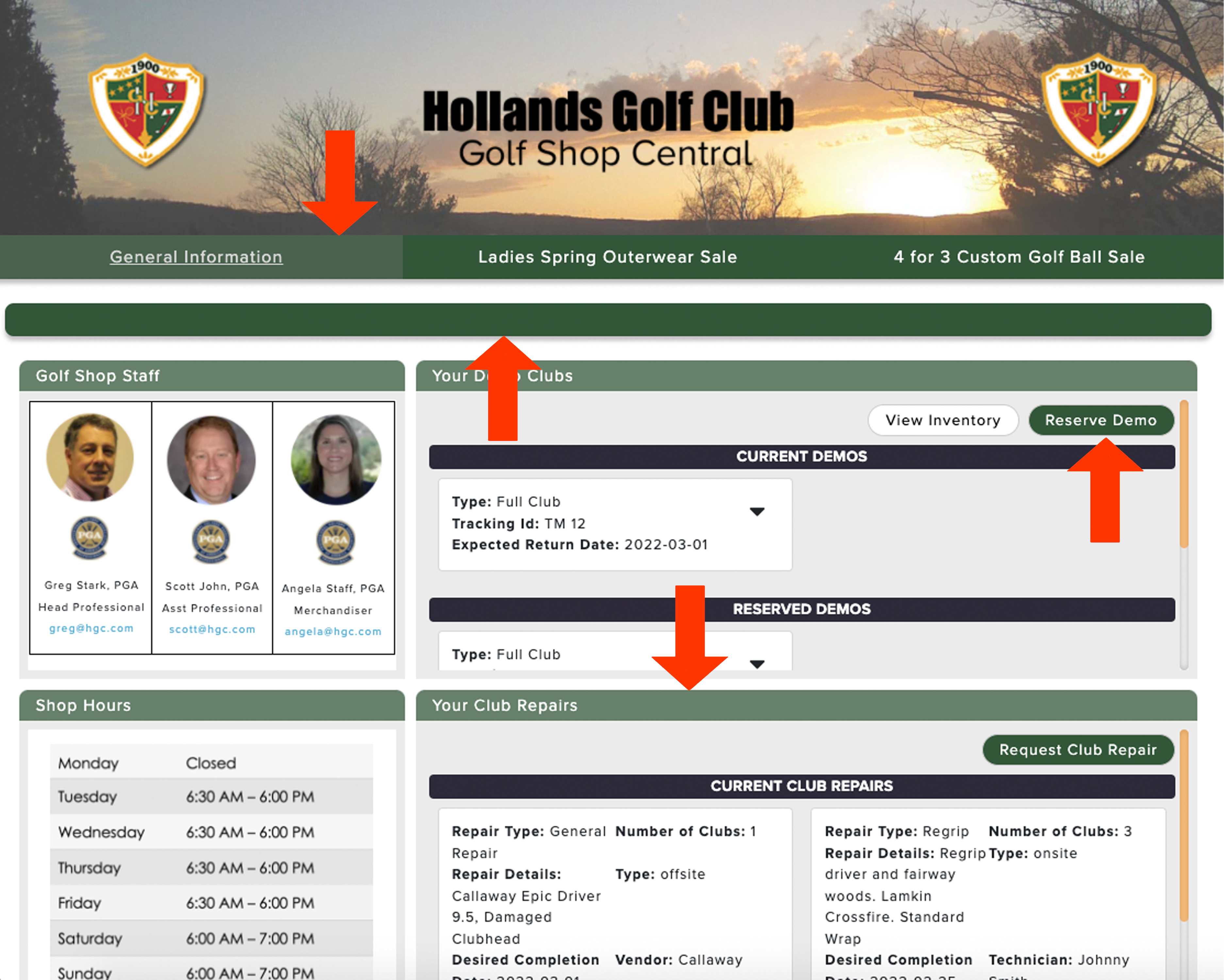Click the CURRENT CLUB REPAIRS header

pos(802,786)
